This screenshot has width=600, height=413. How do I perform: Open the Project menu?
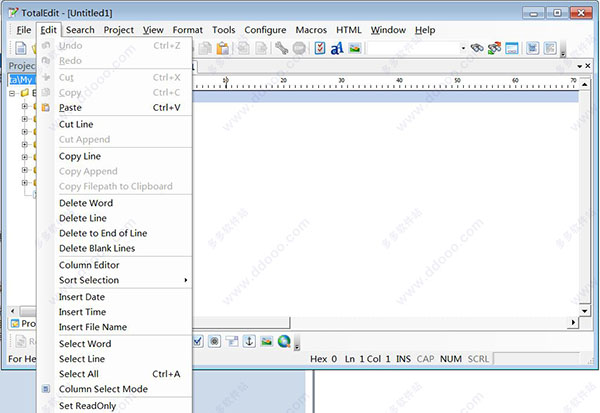pyautogui.click(x=119, y=30)
